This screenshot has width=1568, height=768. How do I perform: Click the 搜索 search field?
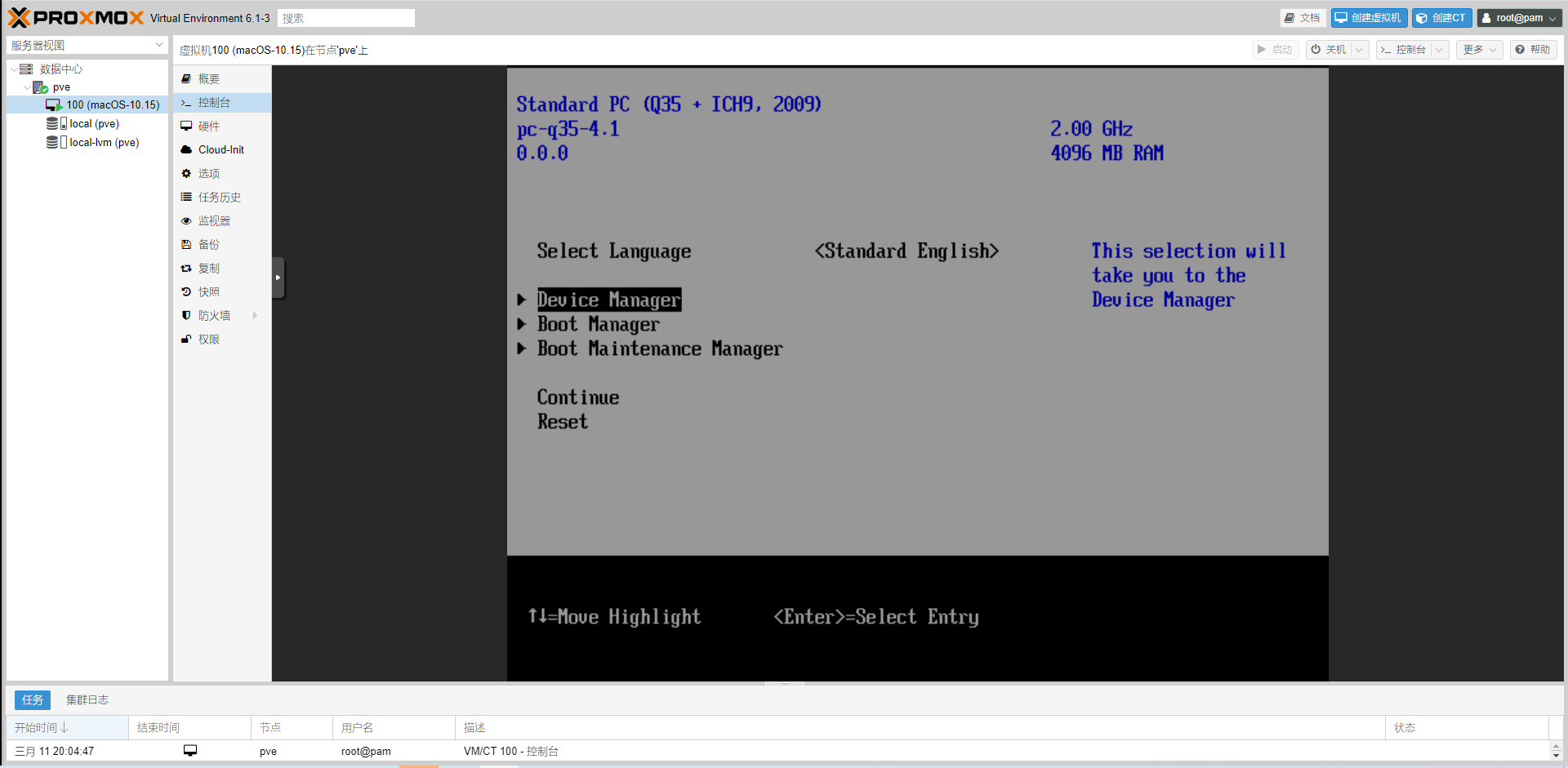pyautogui.click(x=345, y=18)
